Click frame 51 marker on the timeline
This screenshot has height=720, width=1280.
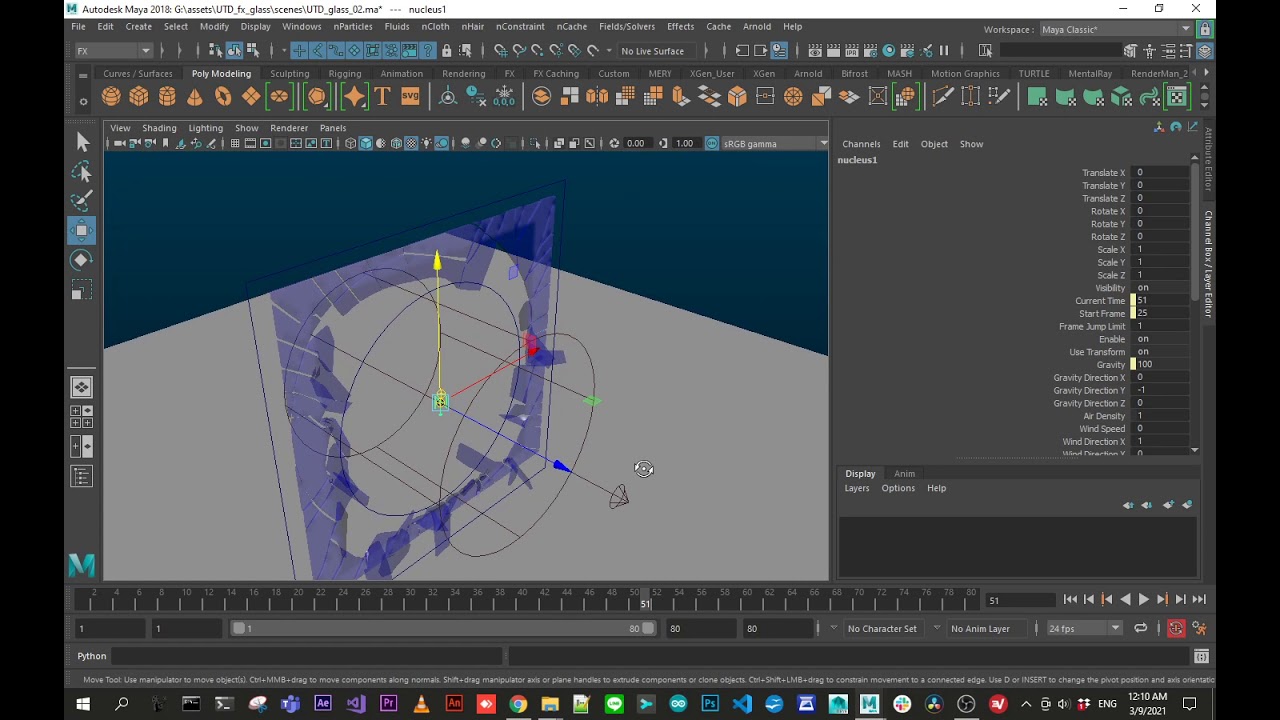645,600
